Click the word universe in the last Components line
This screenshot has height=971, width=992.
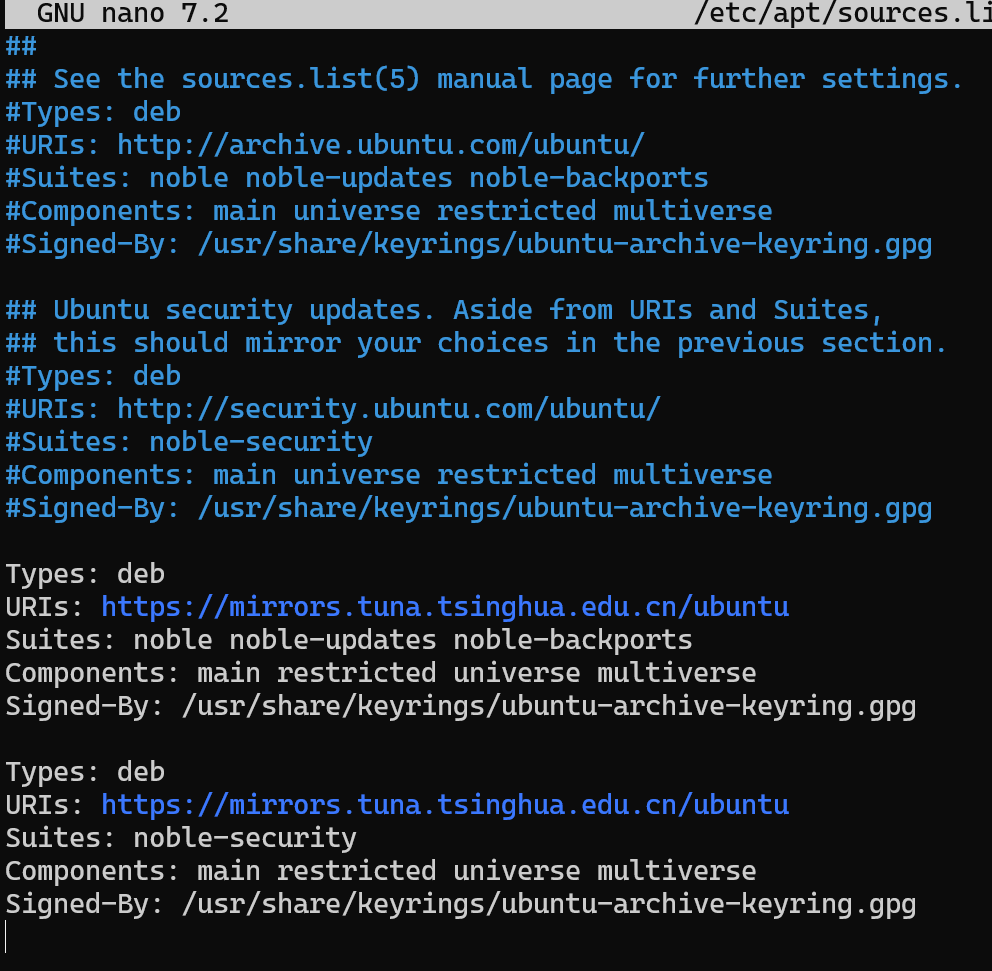tap(516, 870)
